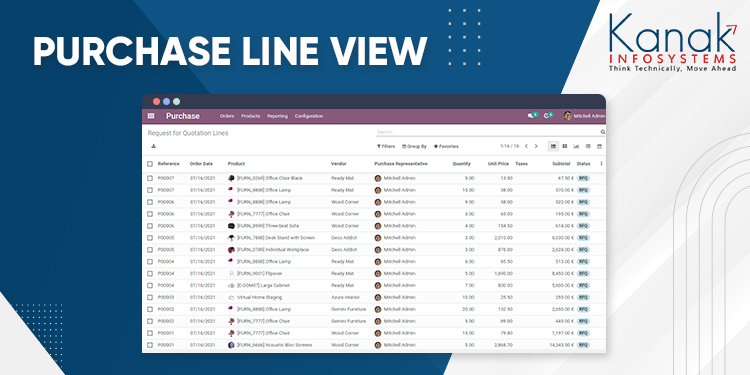Check the Acoustic Bloc Screens row checkbox
Viewport: 750px width, 375px height.
(150, 345)
